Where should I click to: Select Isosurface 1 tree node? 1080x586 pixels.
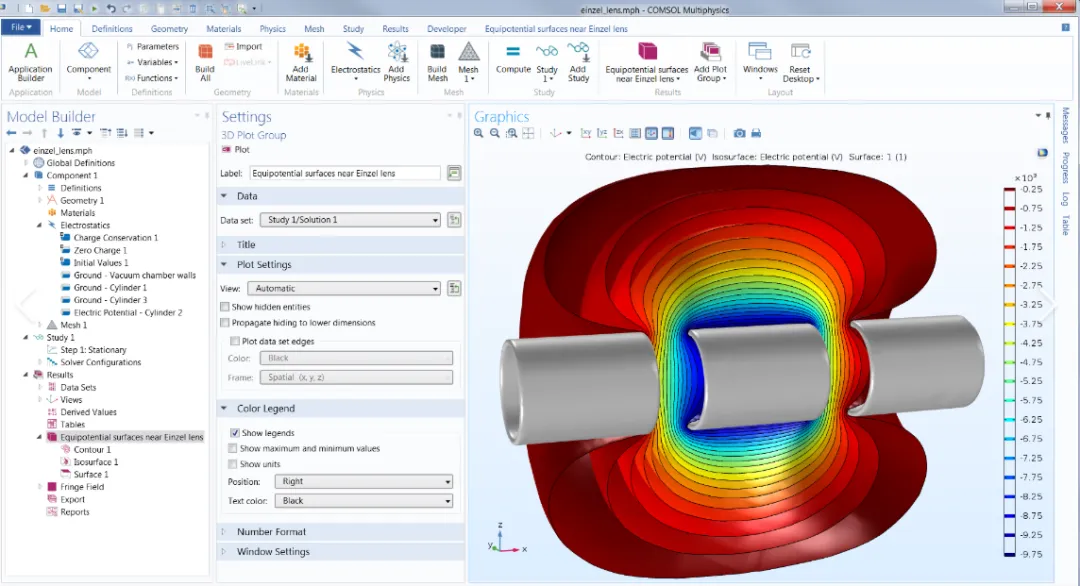(x=96, y=462)
